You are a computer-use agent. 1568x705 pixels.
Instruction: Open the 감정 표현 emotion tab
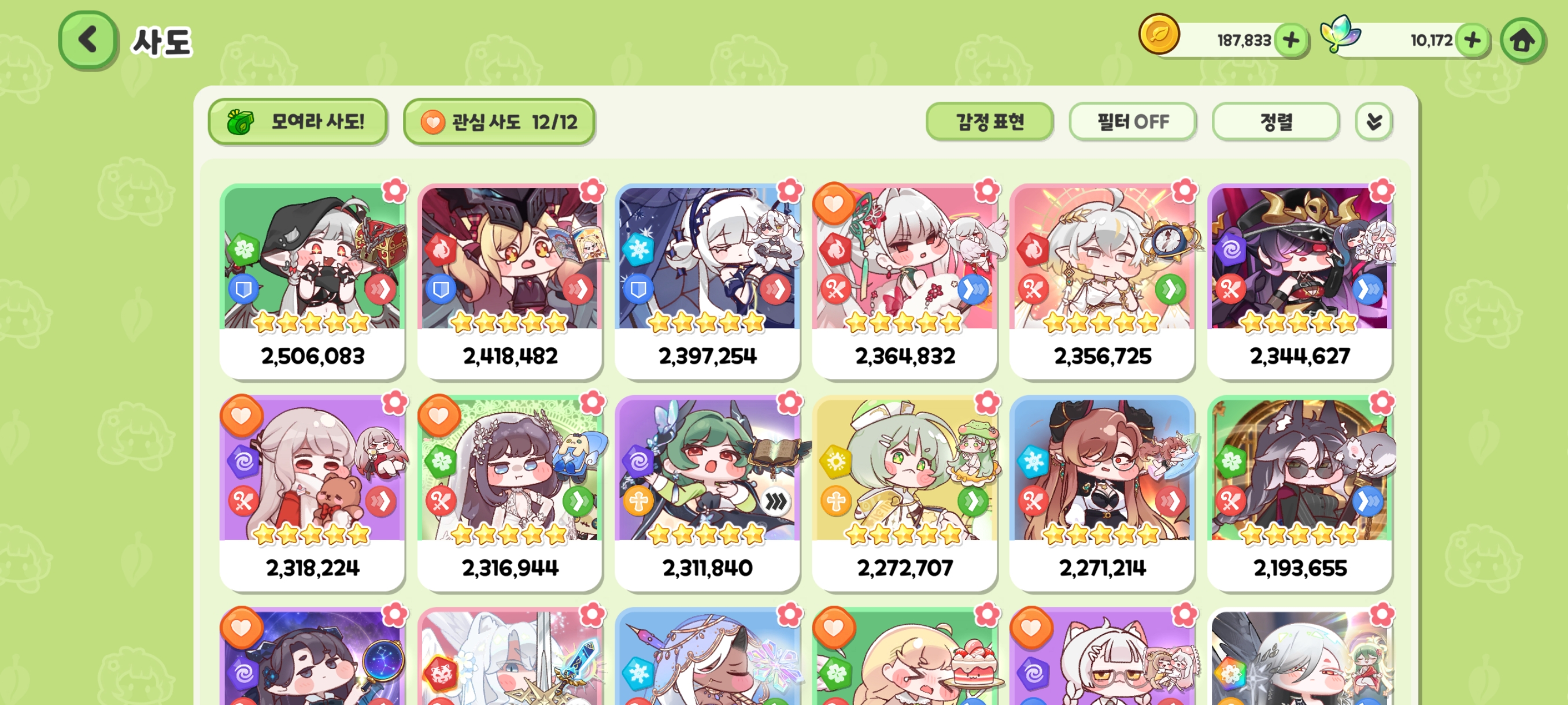coord(989,122)
